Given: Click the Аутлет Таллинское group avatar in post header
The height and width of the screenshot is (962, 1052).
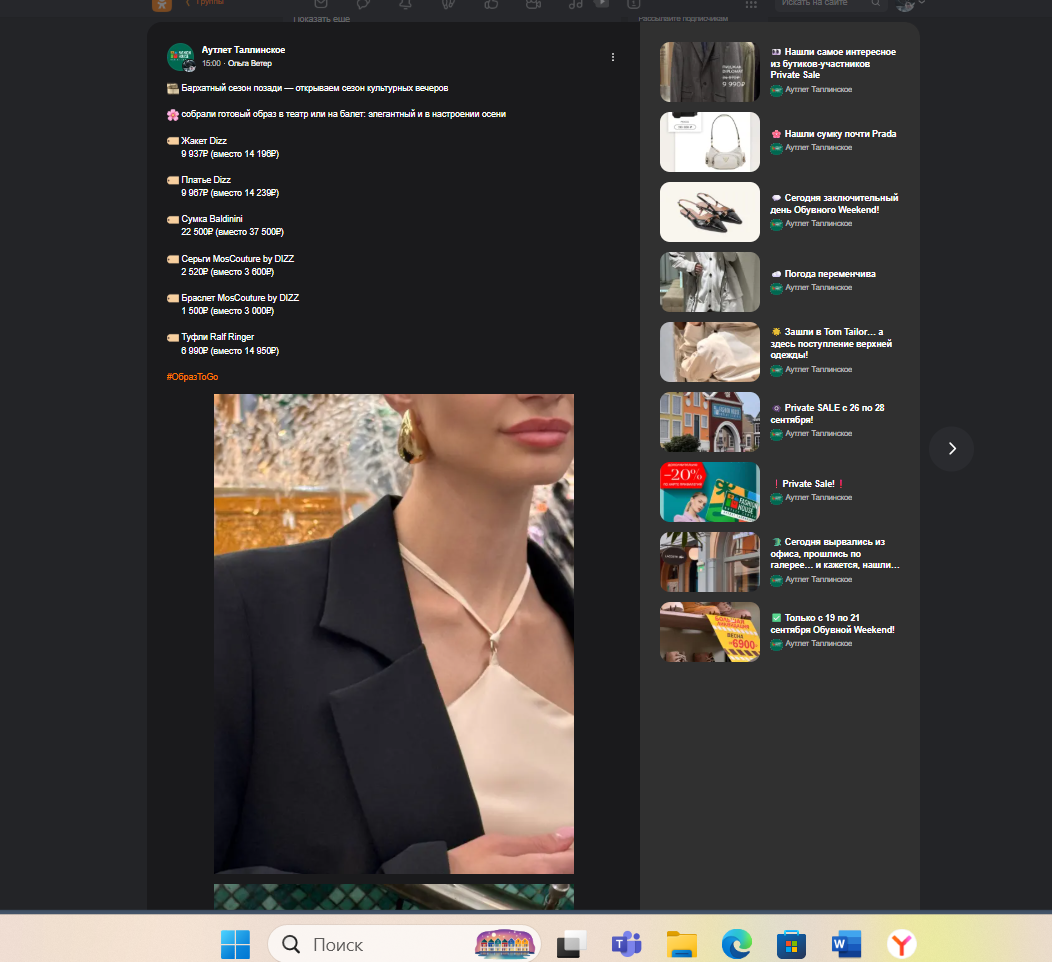Looking at the screenshot, I should coord(180,57).
